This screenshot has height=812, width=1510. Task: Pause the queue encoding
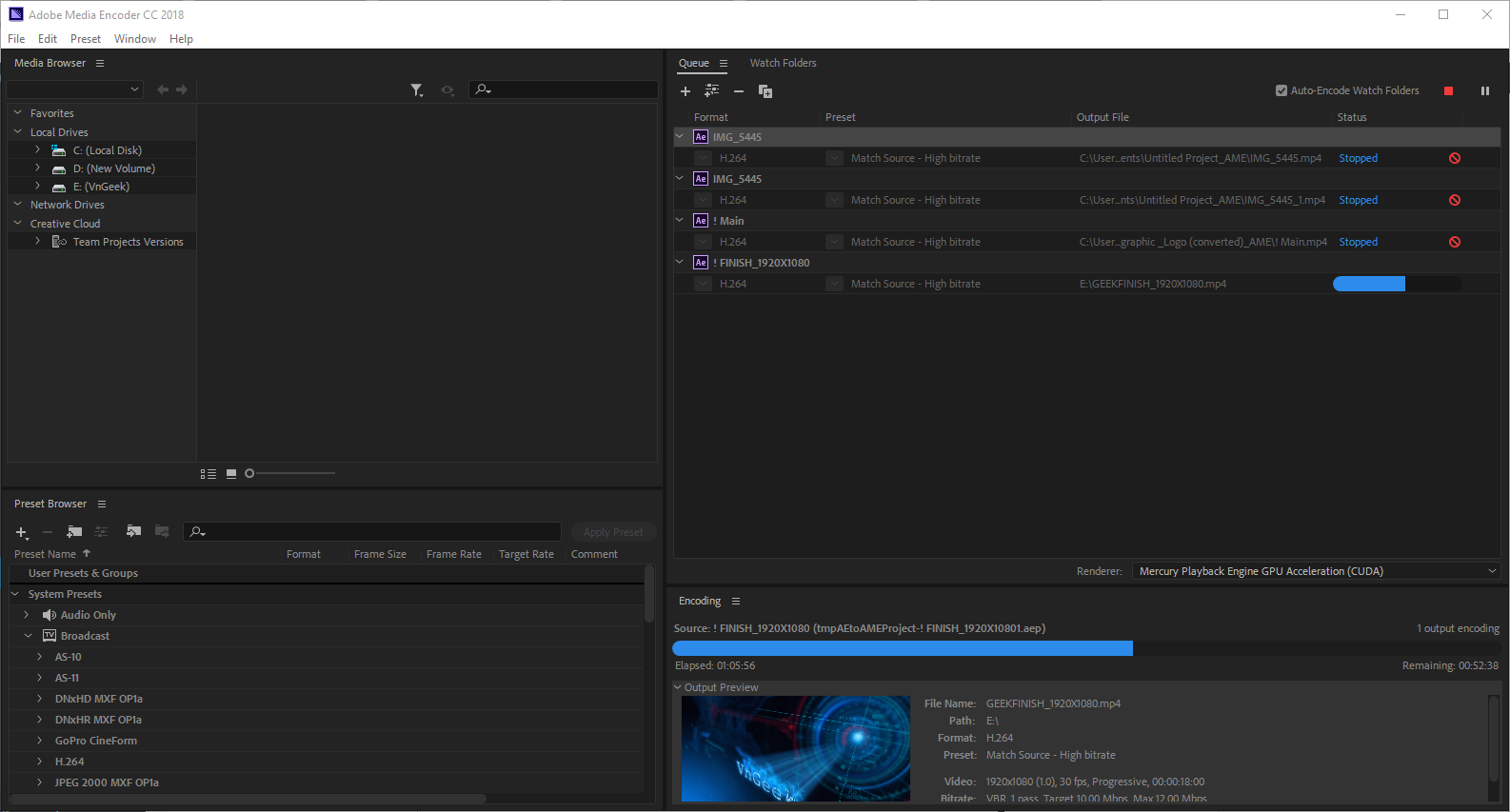pos(1484,90)
